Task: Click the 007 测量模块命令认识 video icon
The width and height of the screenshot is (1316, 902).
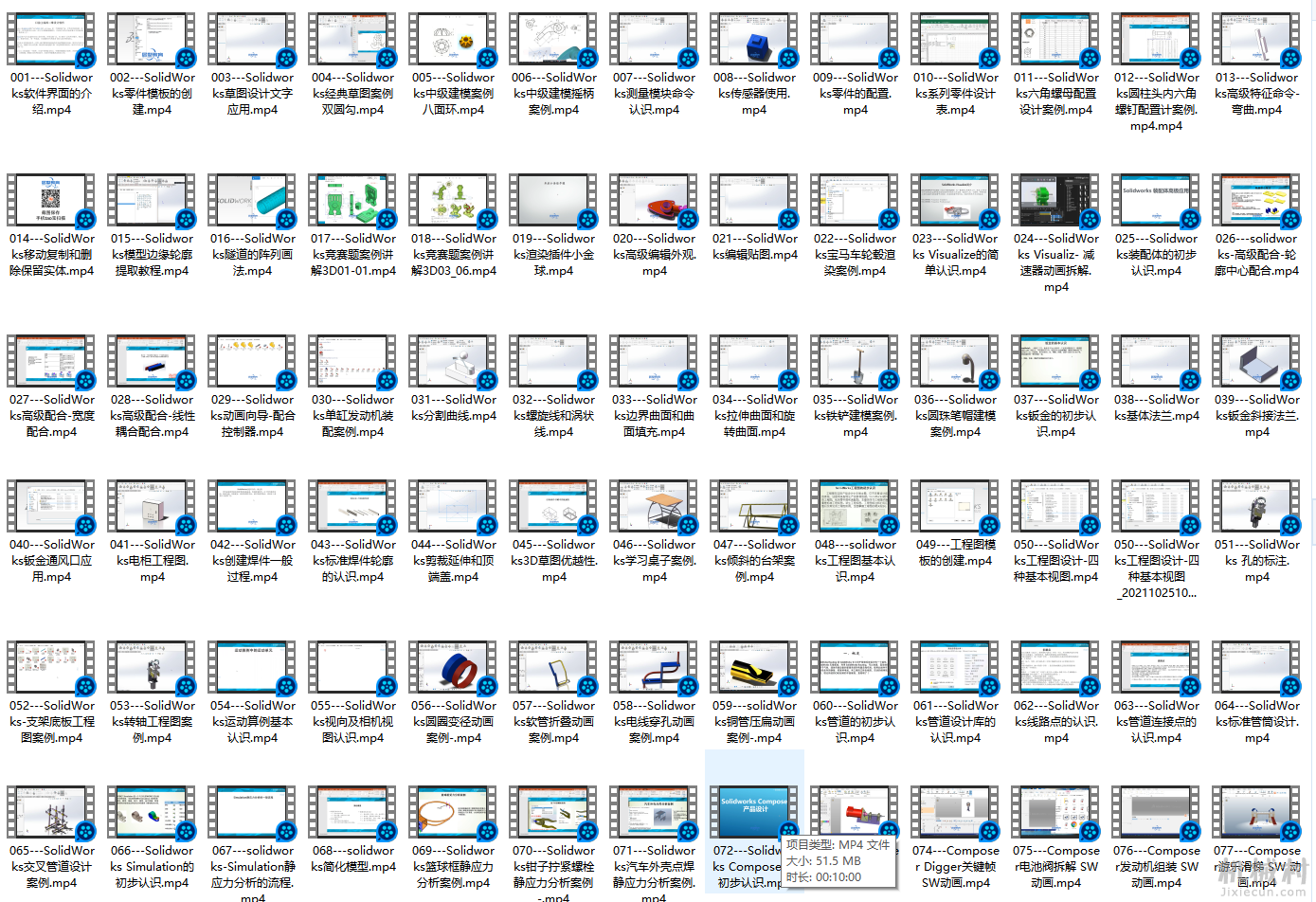Action: [654, 40]
